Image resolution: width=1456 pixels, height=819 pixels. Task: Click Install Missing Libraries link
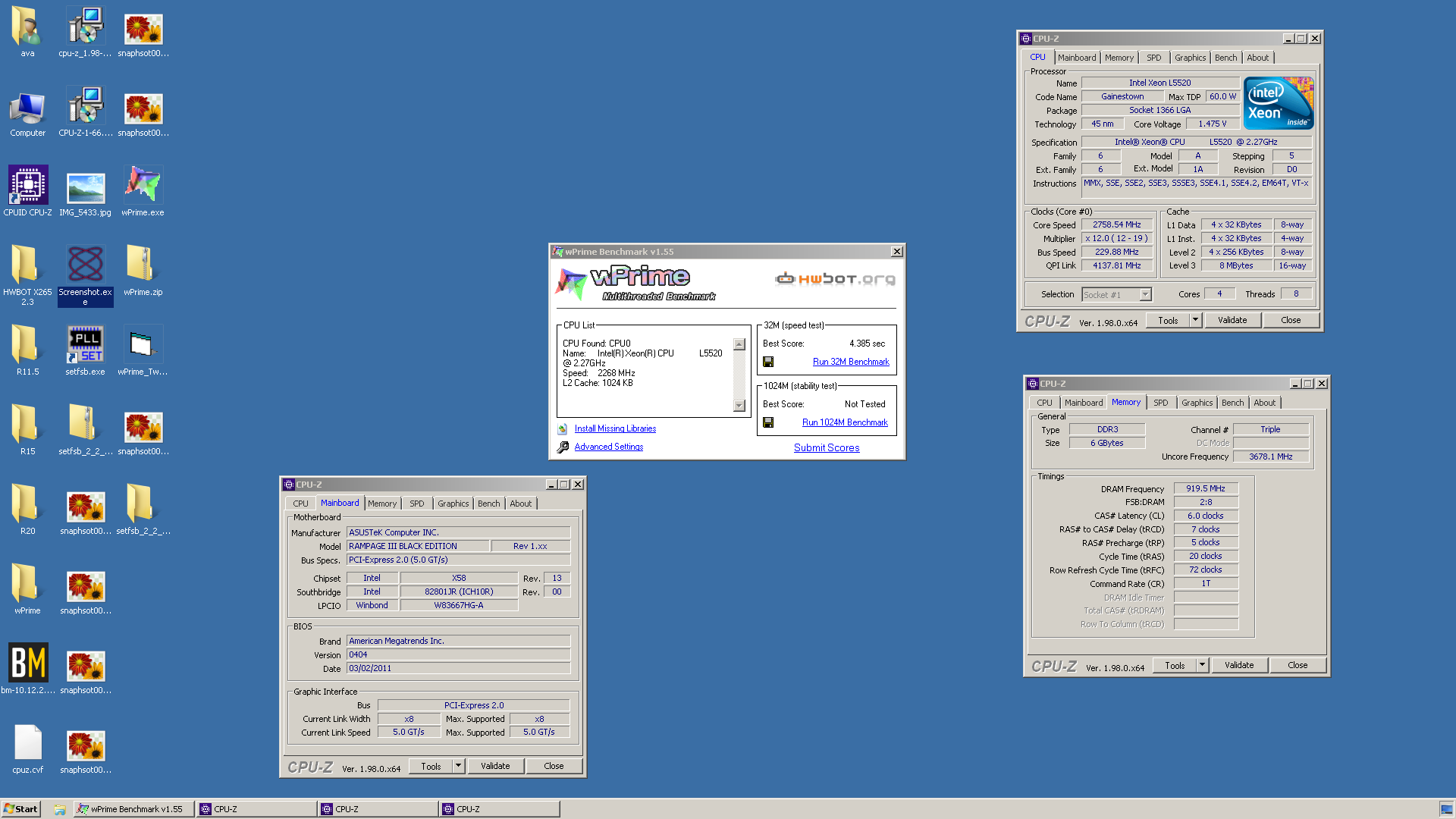(615, 428)
